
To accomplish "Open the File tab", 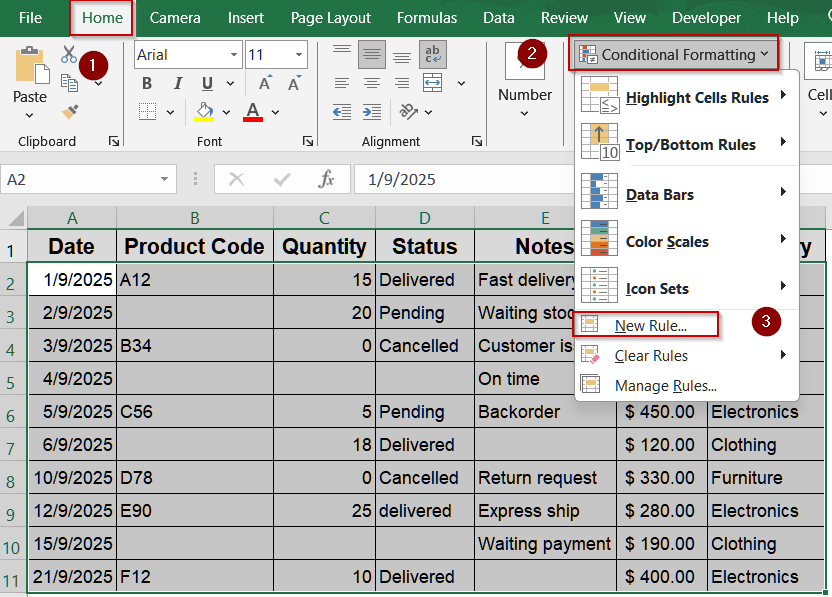I will tap(30, 18).
